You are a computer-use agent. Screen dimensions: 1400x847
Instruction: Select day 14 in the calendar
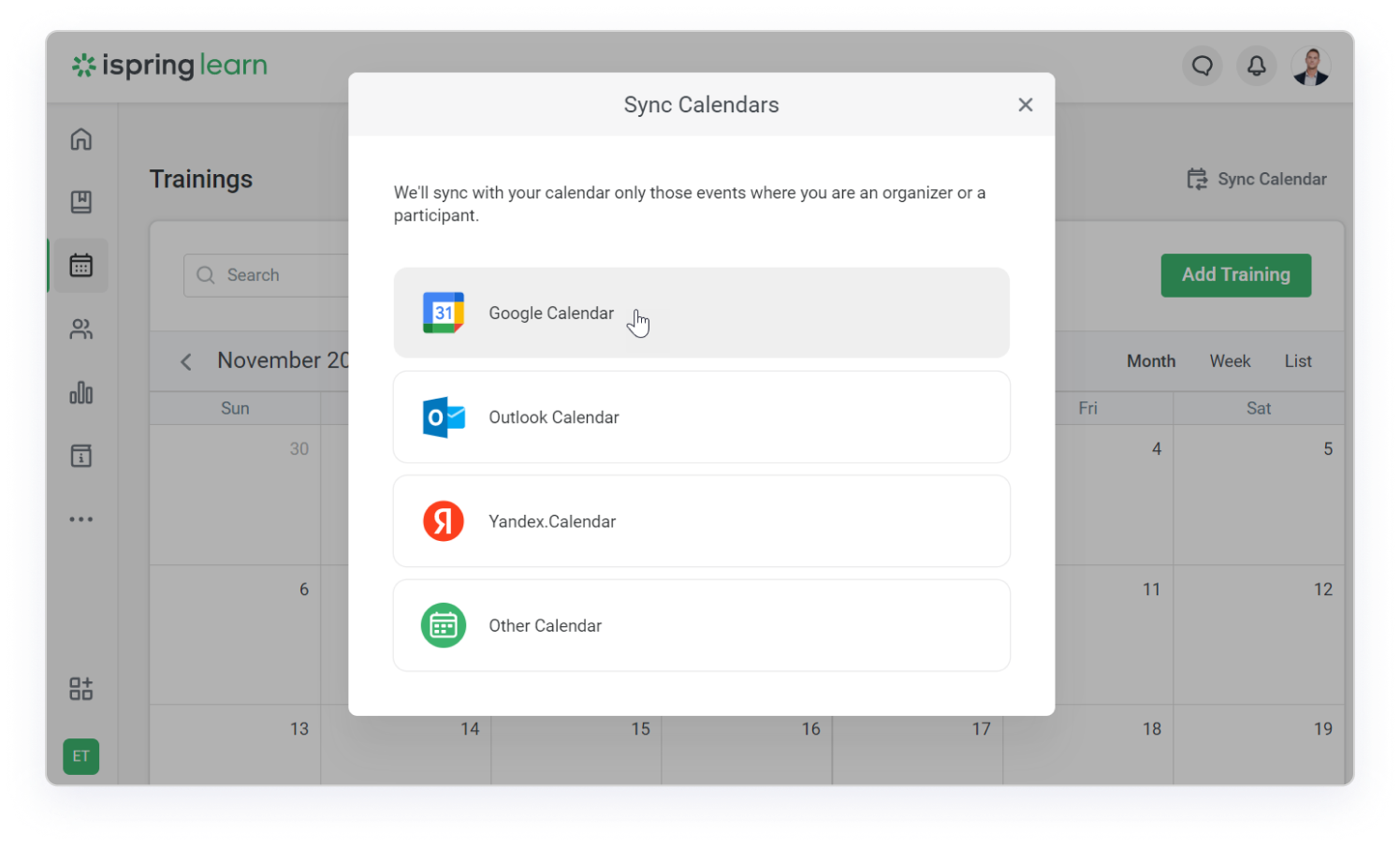click(x=470, y=729)
